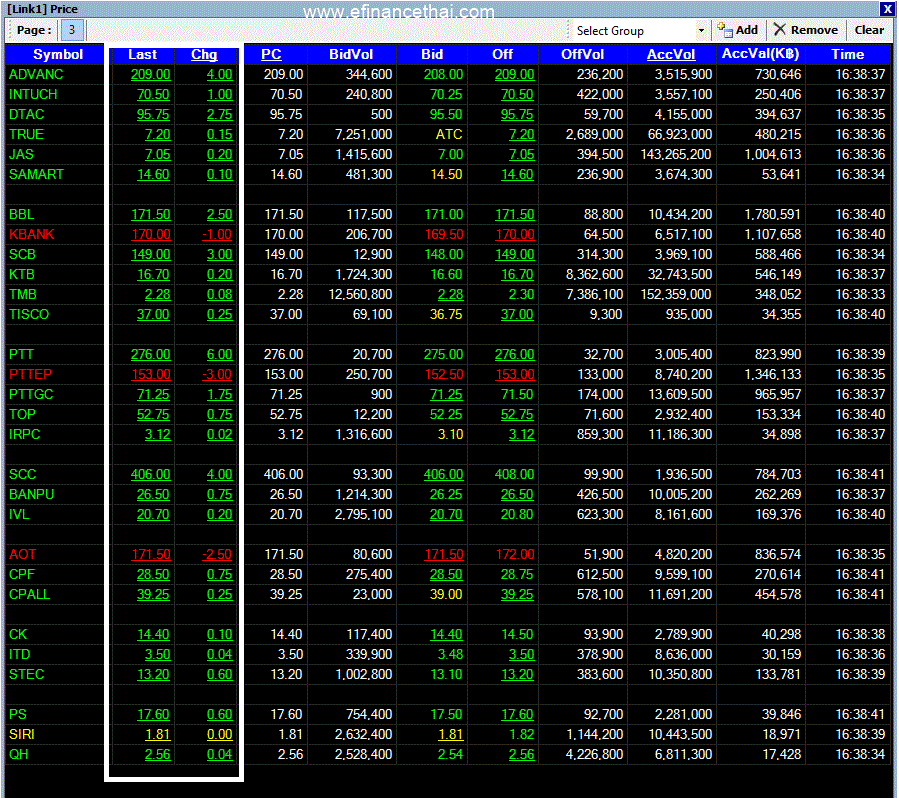Select the QH symbol
The width and height of the screenshot is (899, 798).
(18, 754)
